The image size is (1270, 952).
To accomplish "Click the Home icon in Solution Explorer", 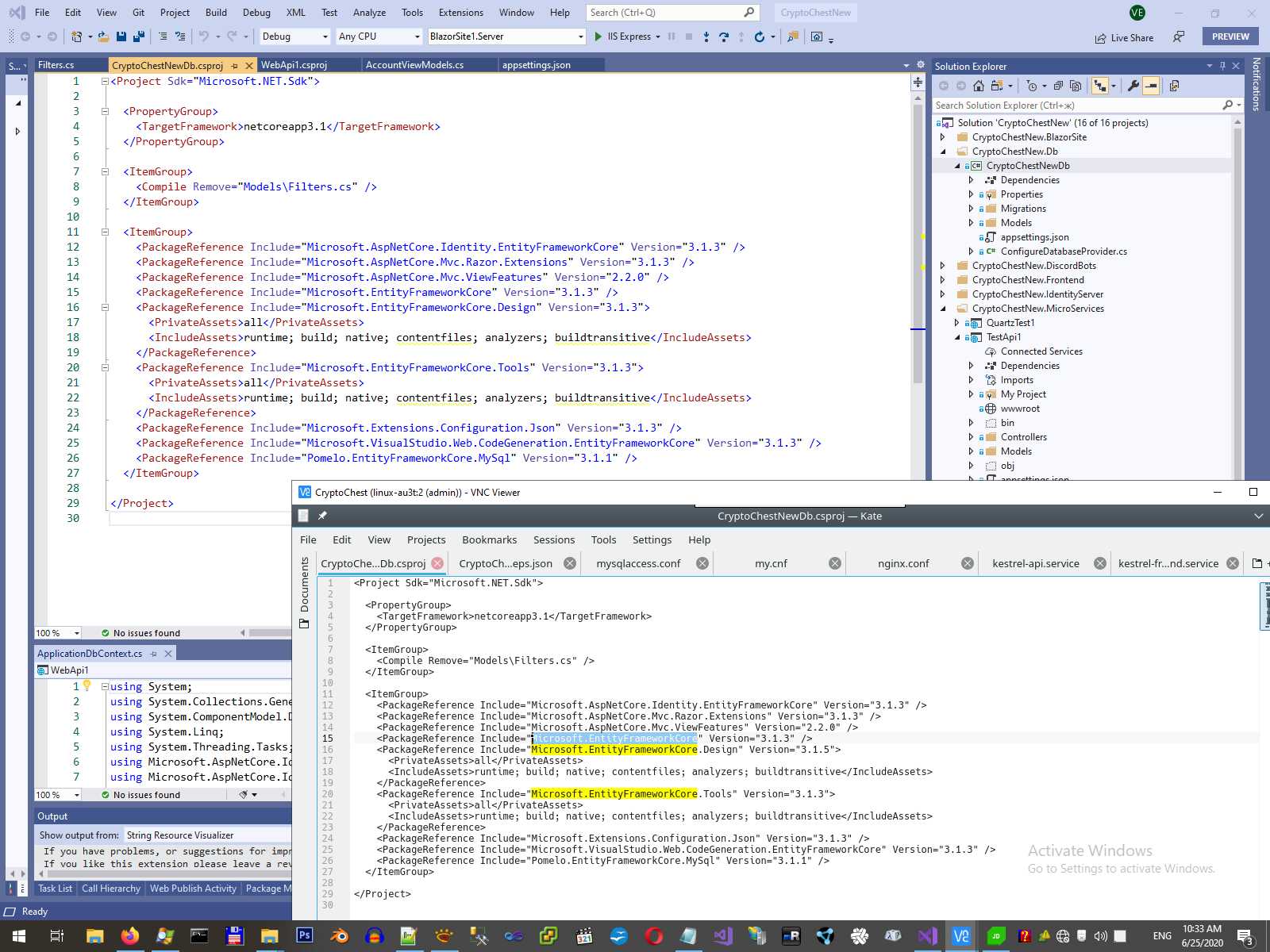I will [x=979, y=86].
